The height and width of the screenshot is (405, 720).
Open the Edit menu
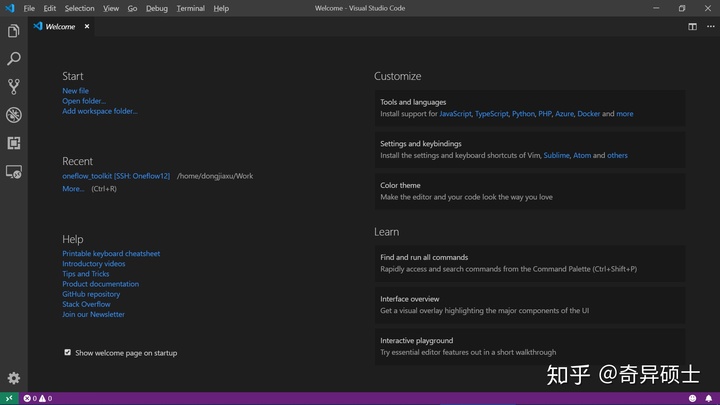click(50, 8)
